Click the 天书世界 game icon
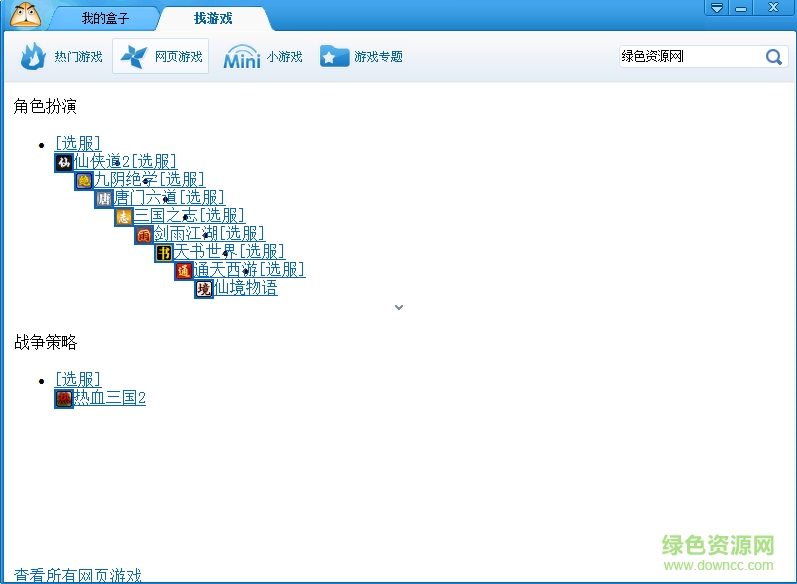Viewport: 797px width, 584px height. point(164,252)
